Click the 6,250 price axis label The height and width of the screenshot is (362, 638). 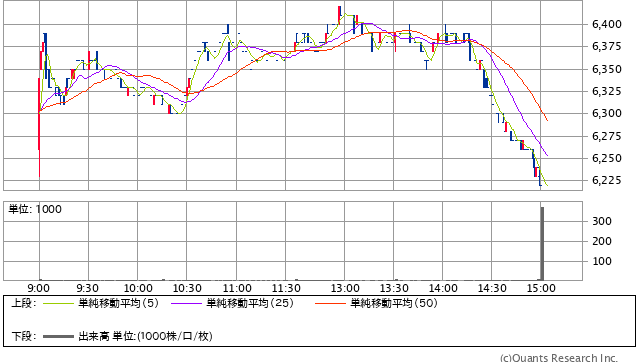coord(607,158)
